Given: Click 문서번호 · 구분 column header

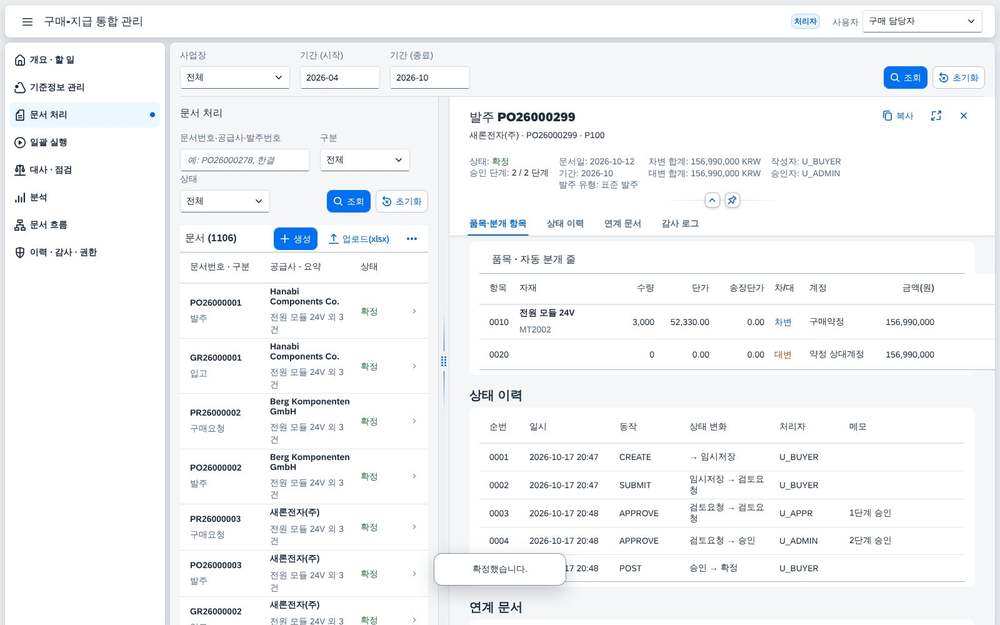Looking at the screenshot, I should pyautogui.click(x=219, y=267).
